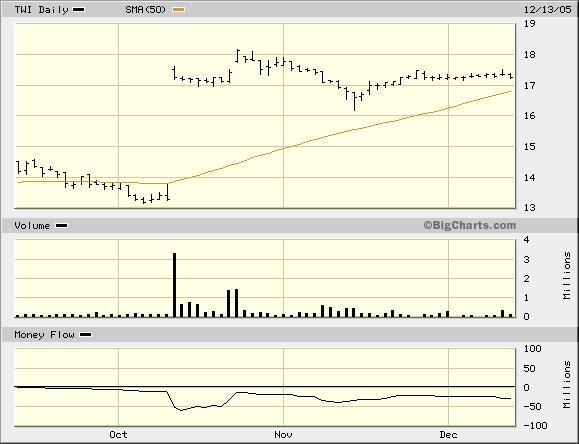Click the 4 value on volume axis
The width and height of the screenshot is (579, 444).
[x=527, y=240]
